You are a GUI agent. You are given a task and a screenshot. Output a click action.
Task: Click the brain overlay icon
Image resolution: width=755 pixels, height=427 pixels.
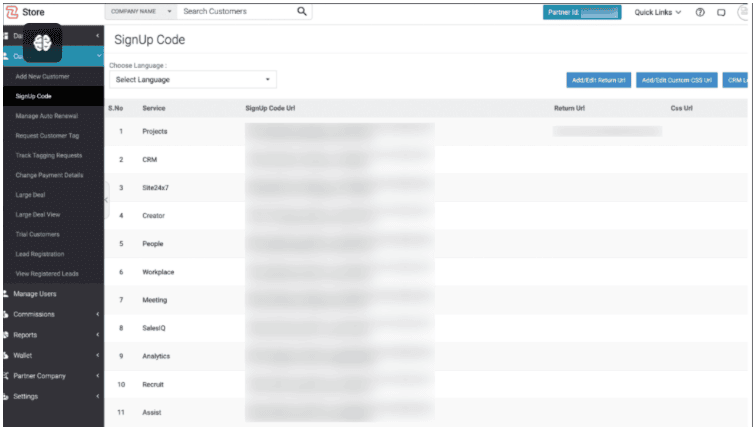click(42, 43)
